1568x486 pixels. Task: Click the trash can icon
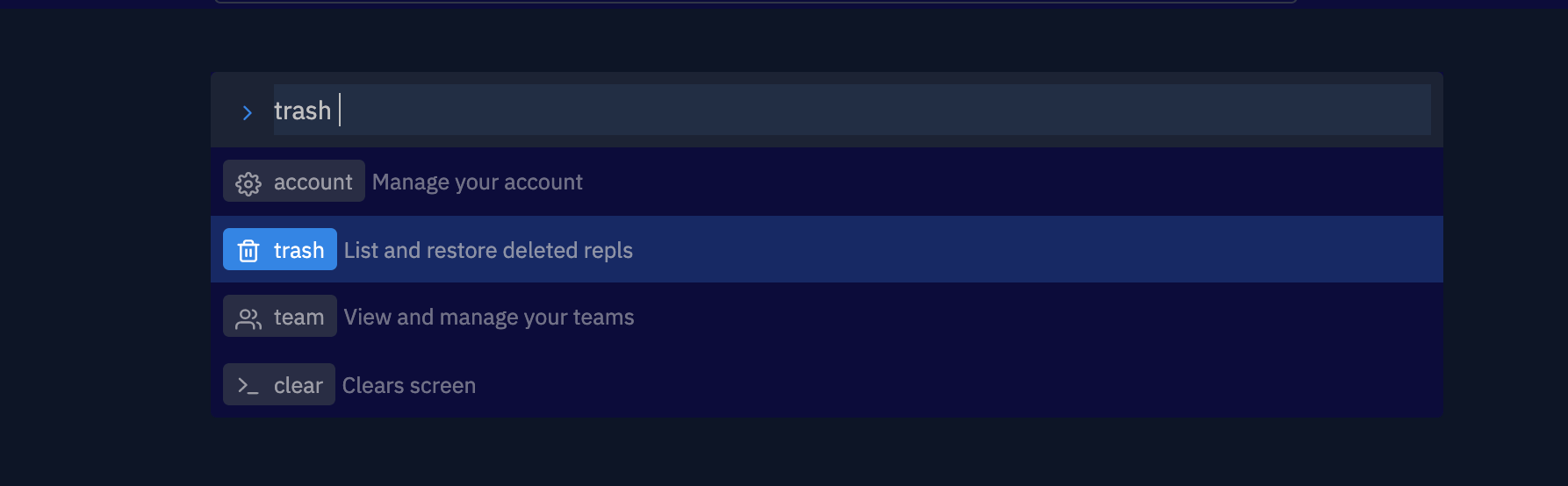pyautogui.click(x=248, y=251)
